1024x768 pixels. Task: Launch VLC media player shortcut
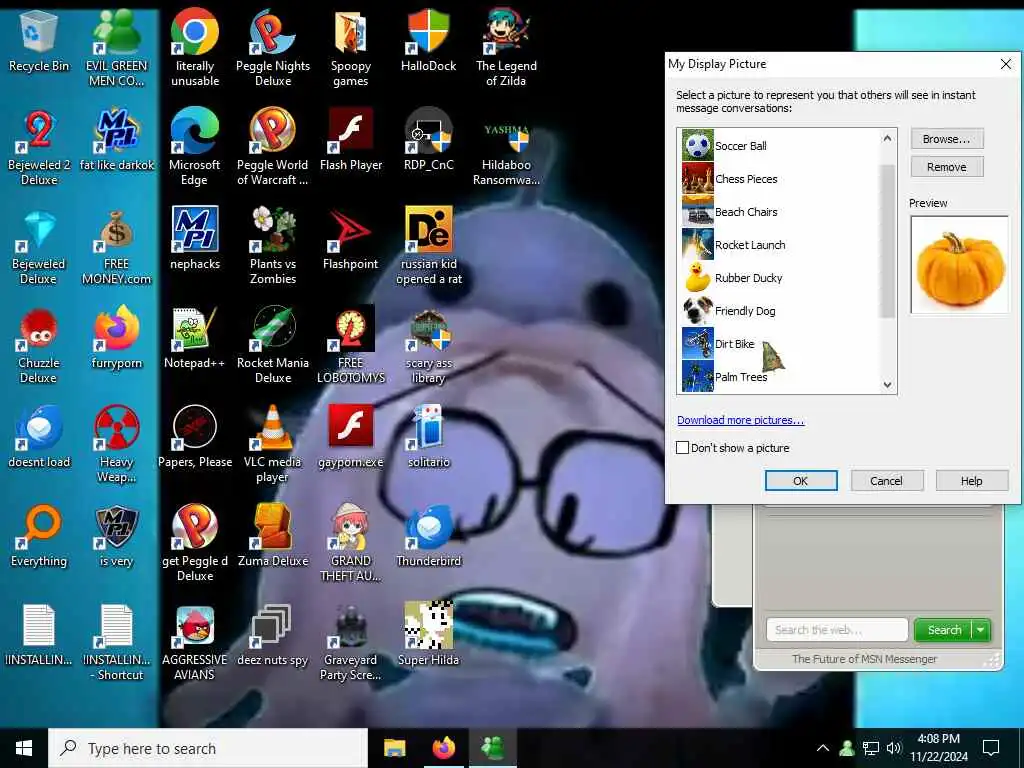272,446
